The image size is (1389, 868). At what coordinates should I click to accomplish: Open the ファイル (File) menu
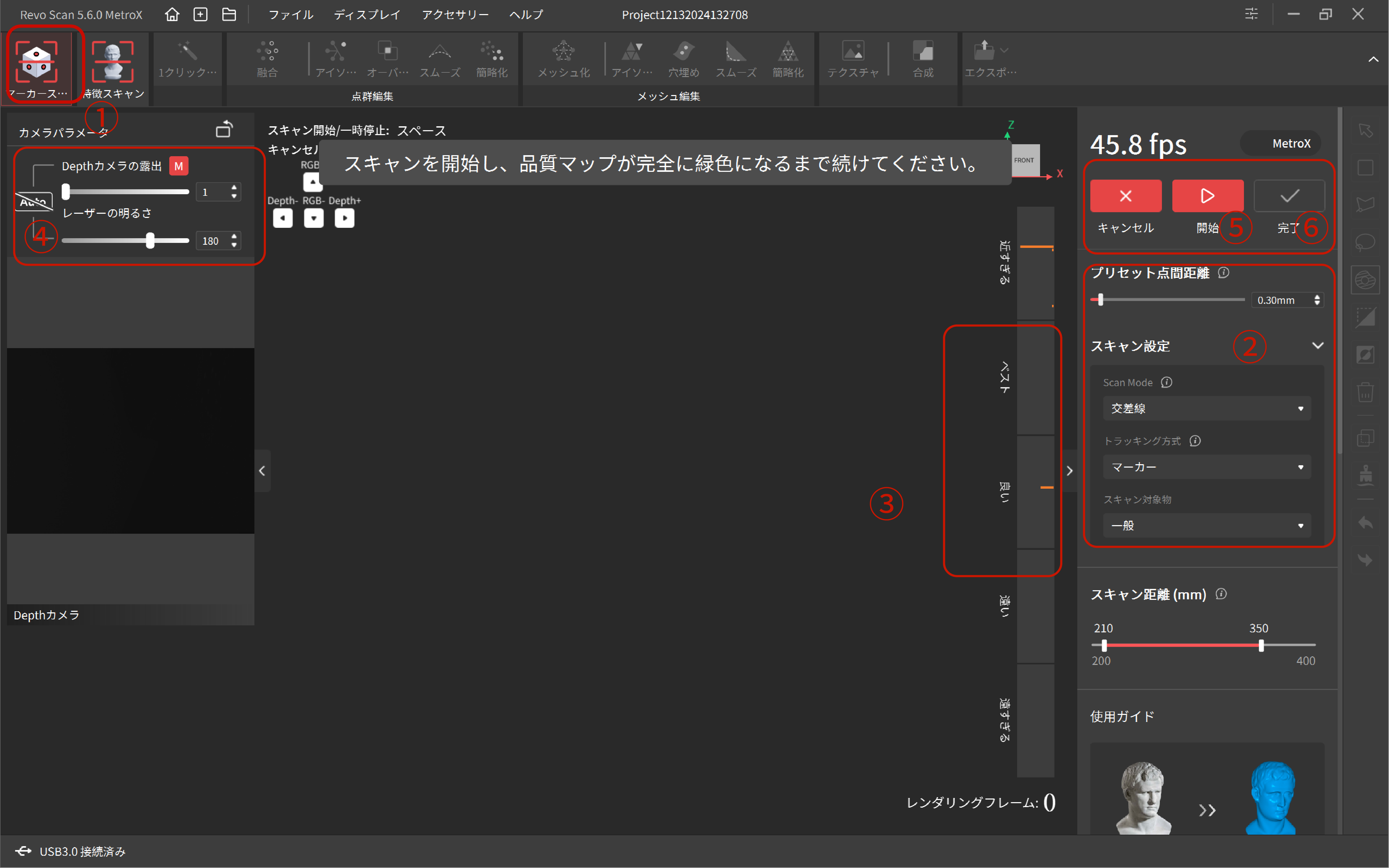[291, 14]
